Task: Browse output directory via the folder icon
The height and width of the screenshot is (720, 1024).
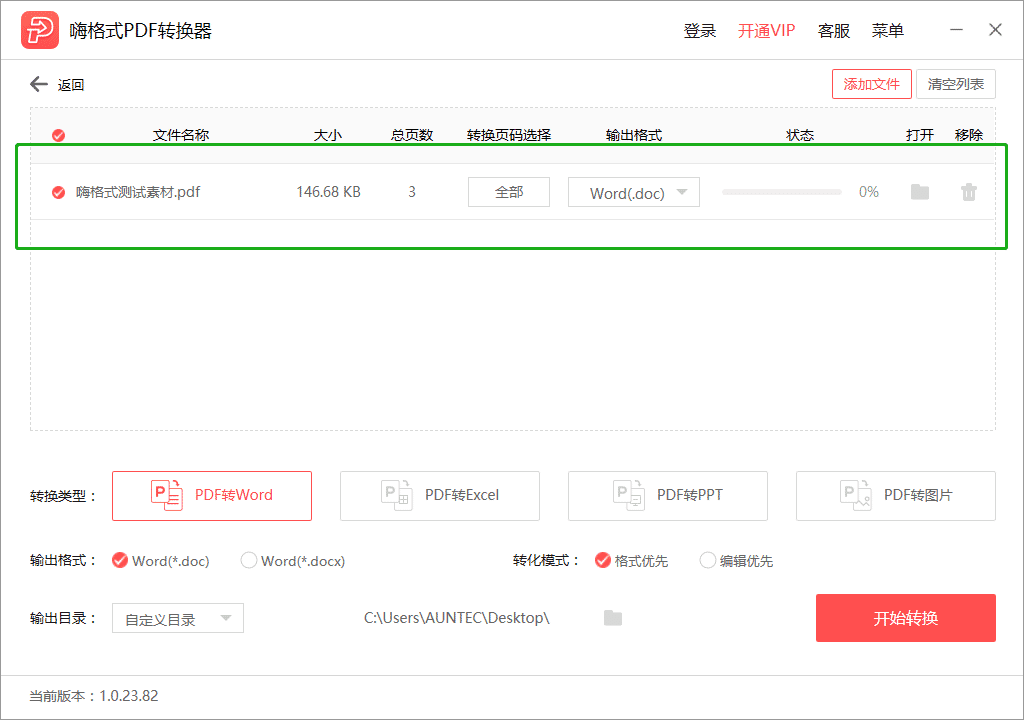Action: tap(613, 617)
